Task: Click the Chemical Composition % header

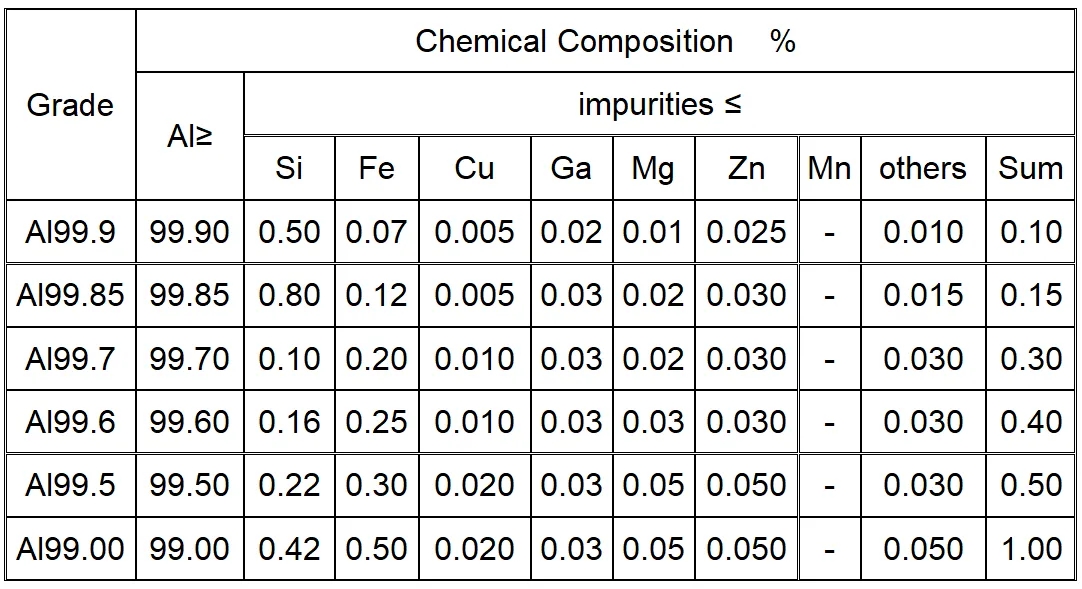Action: [x=605, y=42]
